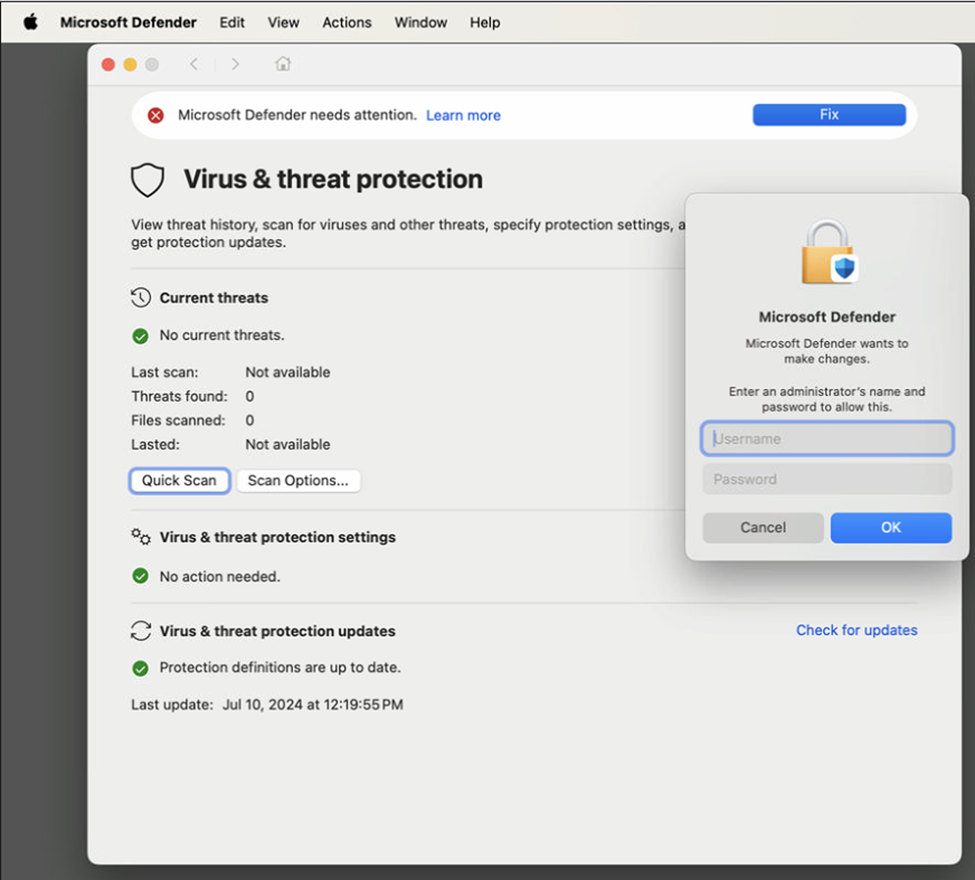Viewport: 975px width, 880px height.
Task: Open the Learn more link
Action: (463, 115)
